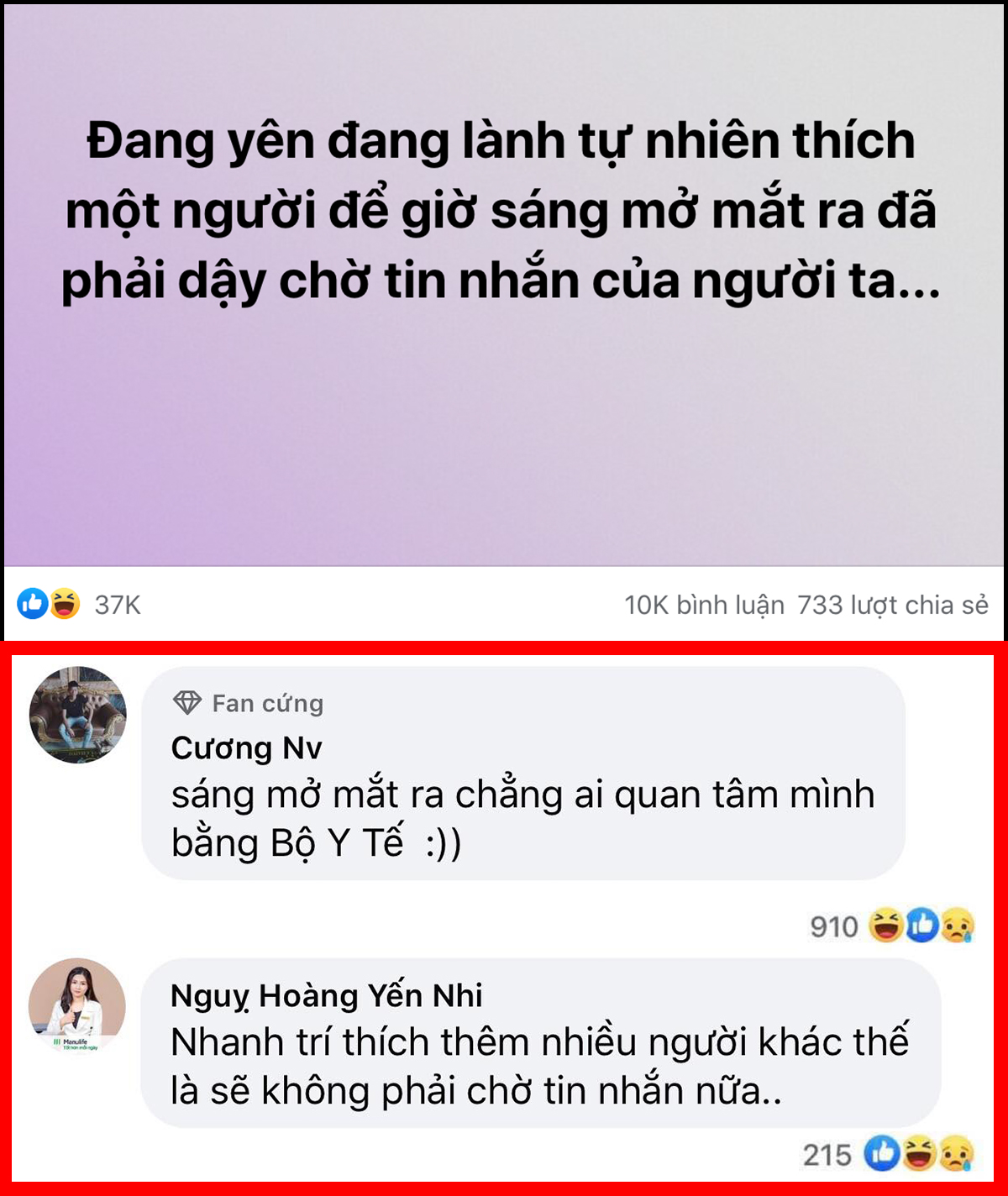Click the Fan cứng diamond badge icon

187,702
